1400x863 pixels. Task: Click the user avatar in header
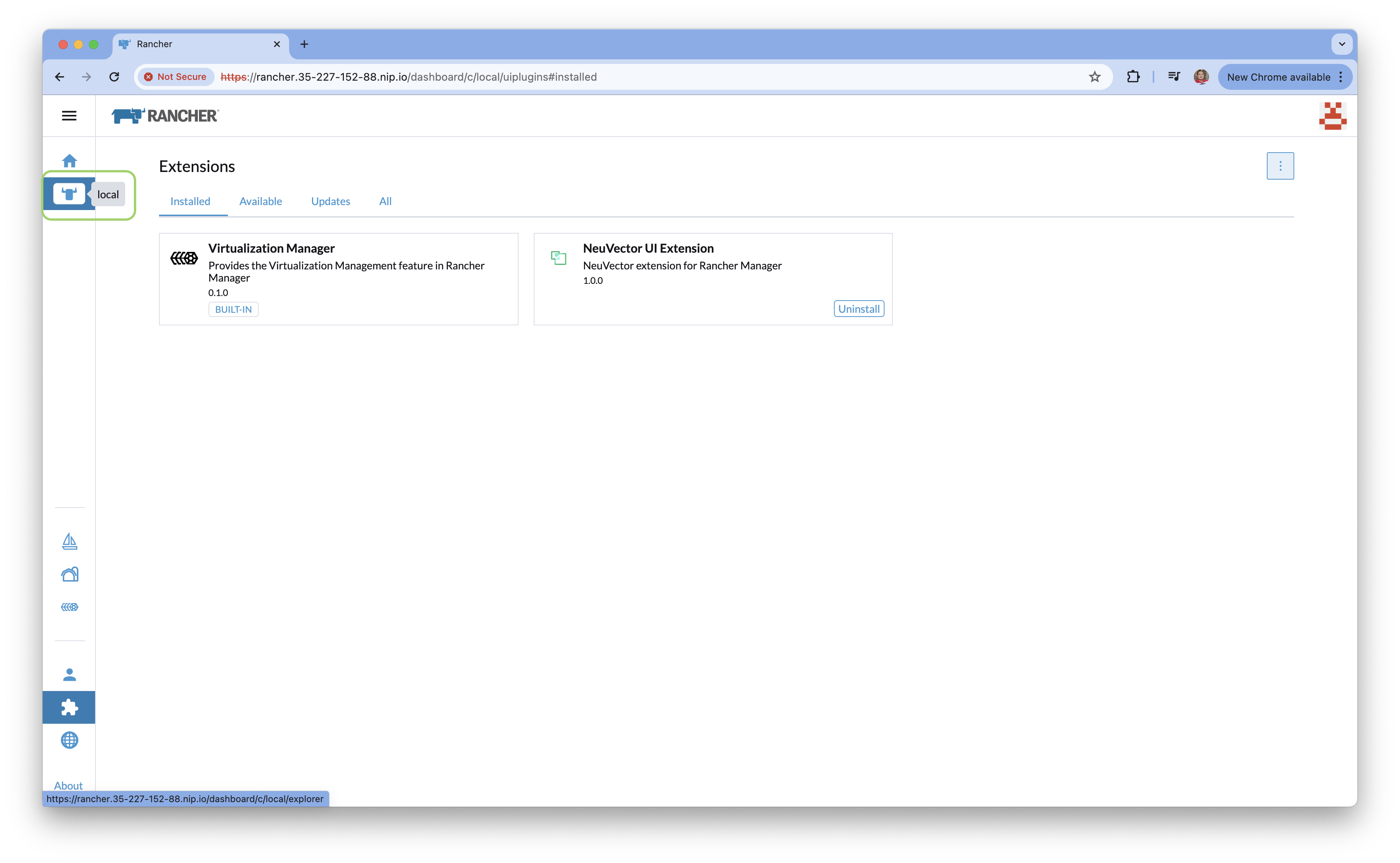click(1332, 116)
